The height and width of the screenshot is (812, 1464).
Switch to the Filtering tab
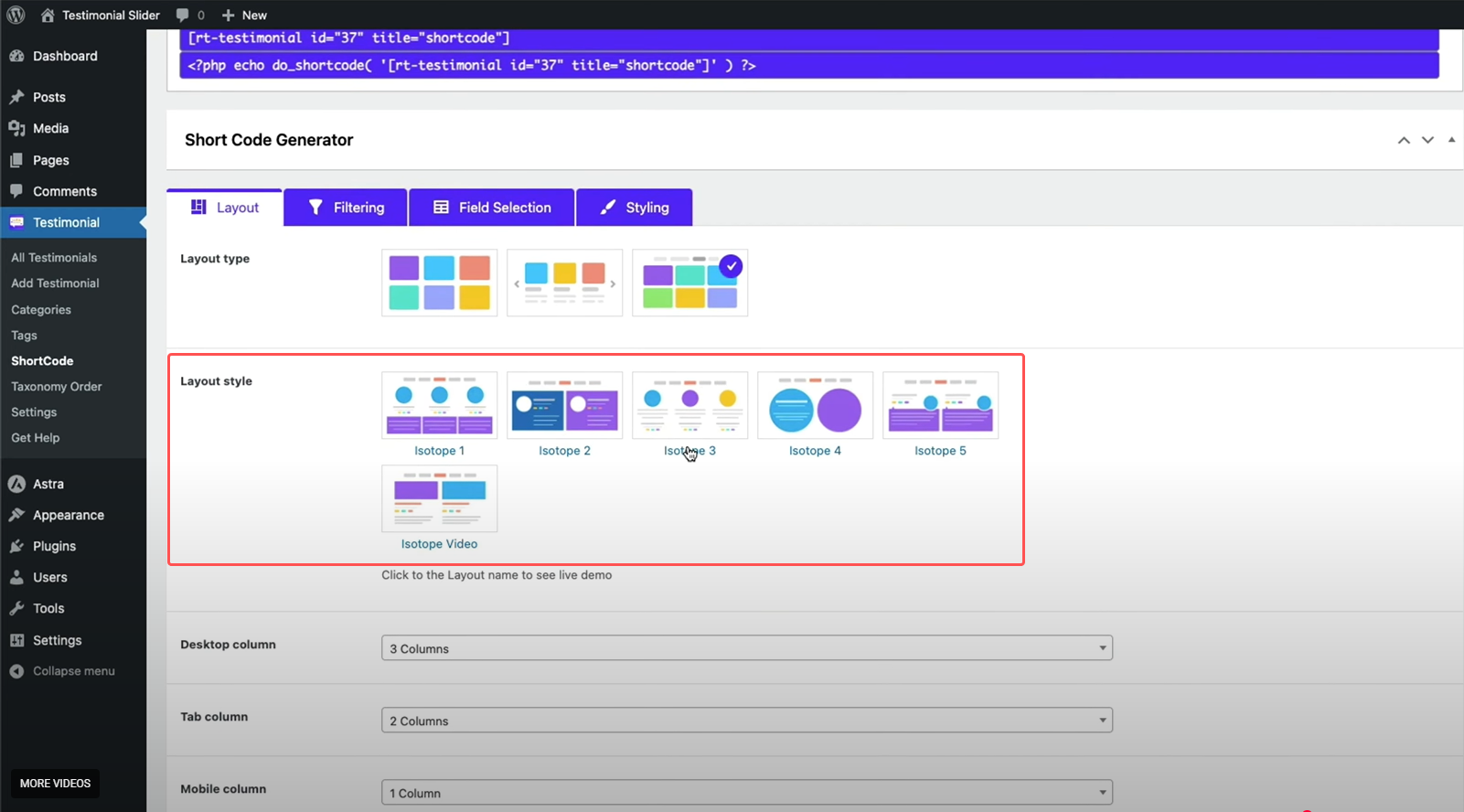[346, 208]
